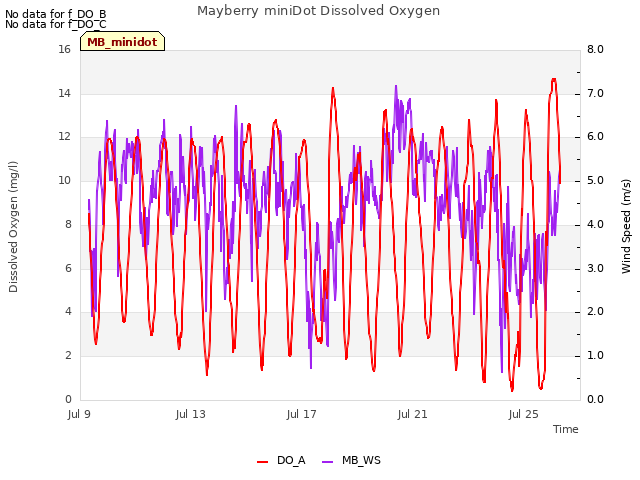Click the Jul 17 x-axis tick label
This screenshot has width=640, height=480.
(x=302, y=414)
